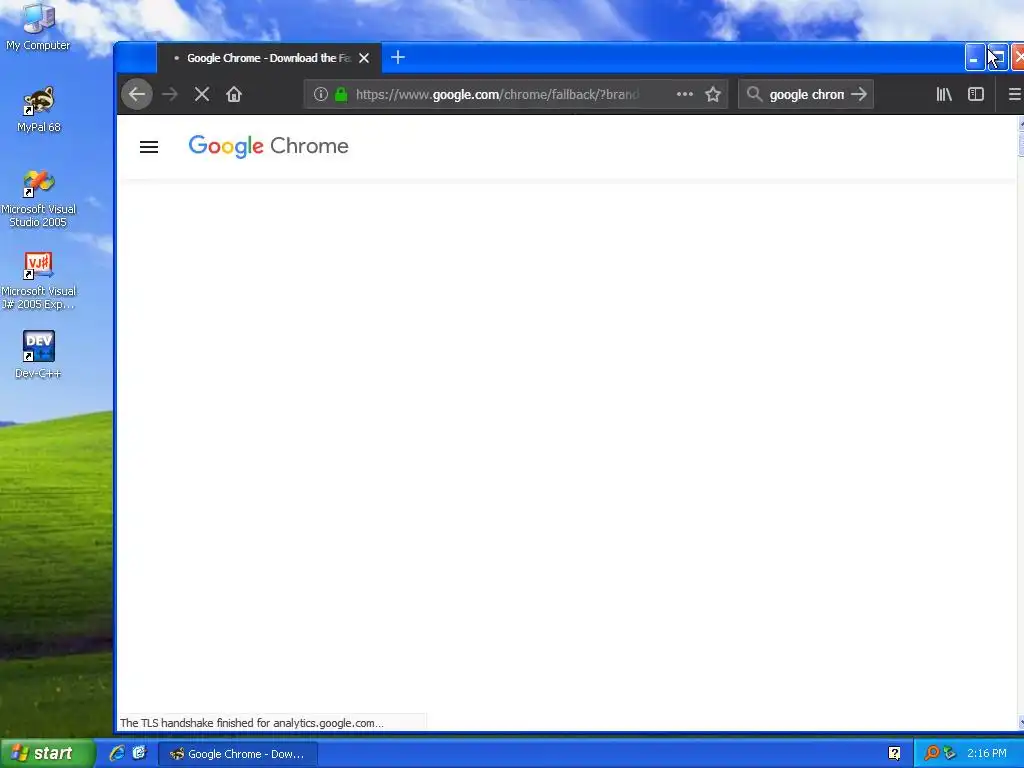Click into the google chron search box
The height and width of the screenshot is (768, 1024).
(807, 95)
